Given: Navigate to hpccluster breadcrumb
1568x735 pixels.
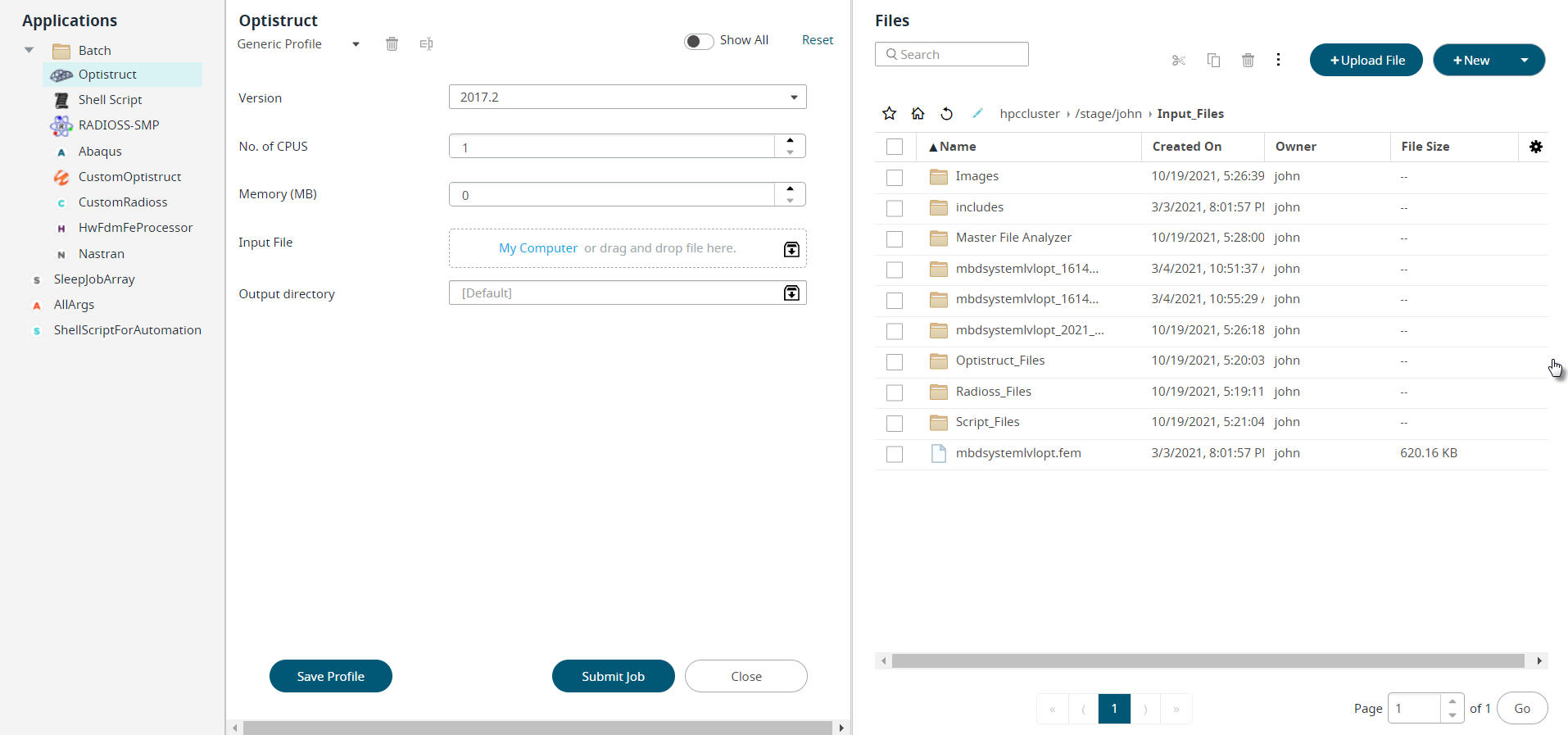Looking at the screenshot, I should pos(1029,114).
